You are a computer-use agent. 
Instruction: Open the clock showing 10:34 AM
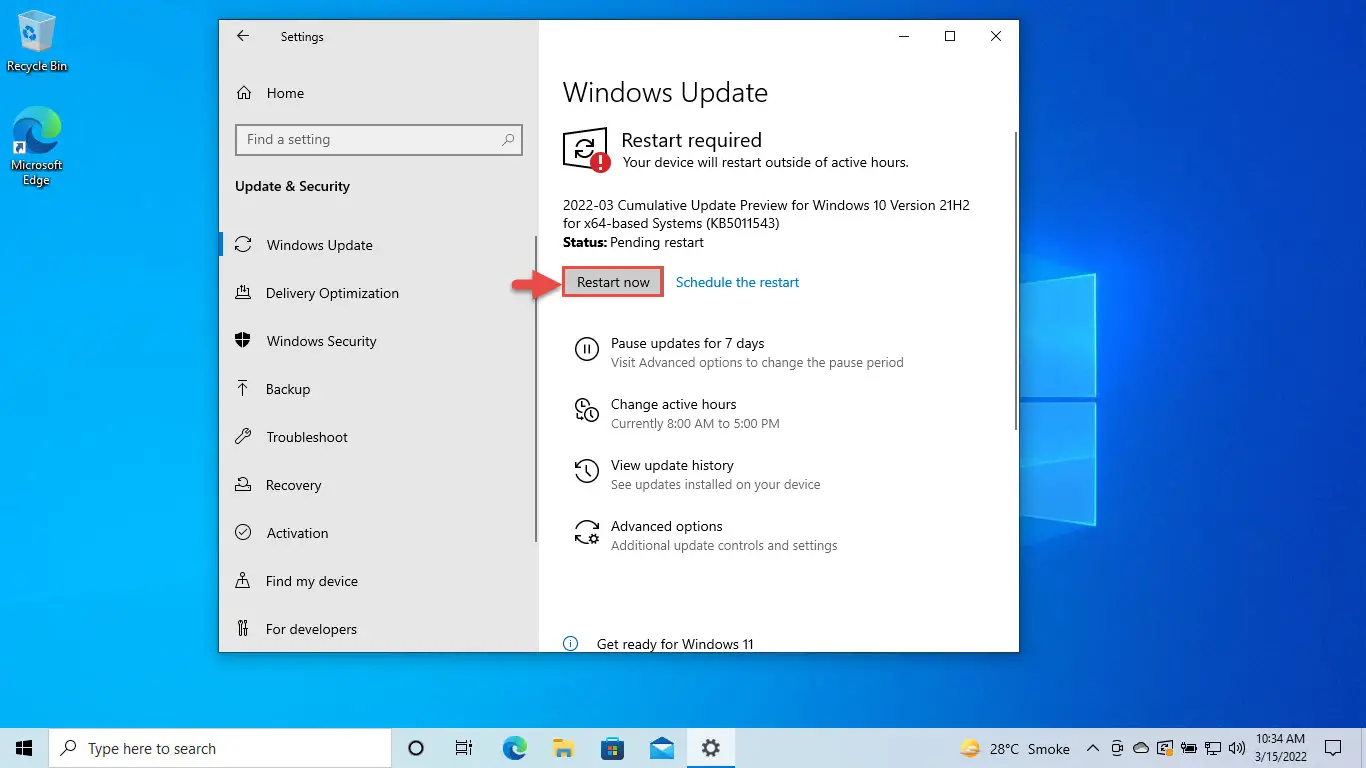coord(1279,748)
